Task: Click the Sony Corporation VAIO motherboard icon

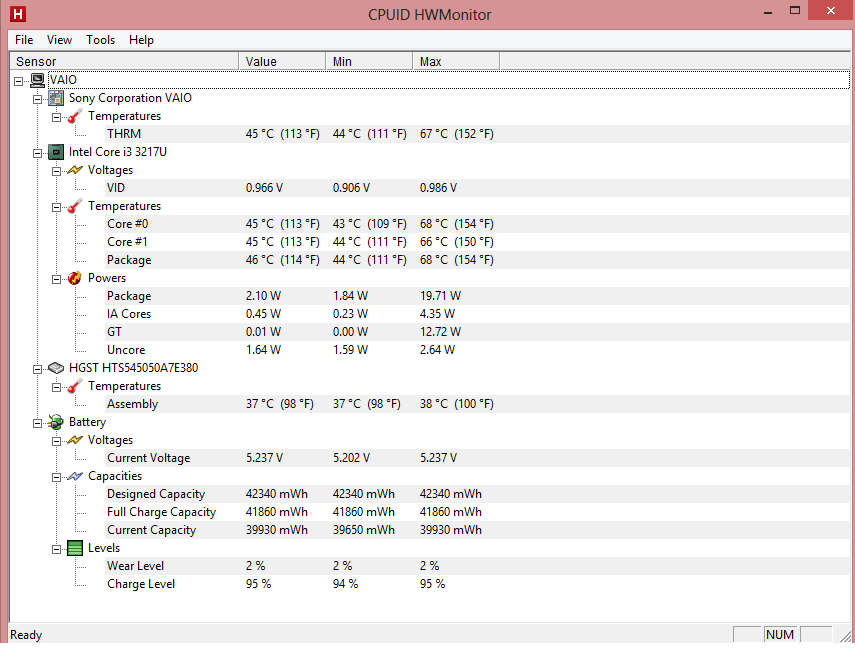Action: (x=56, y=98)
